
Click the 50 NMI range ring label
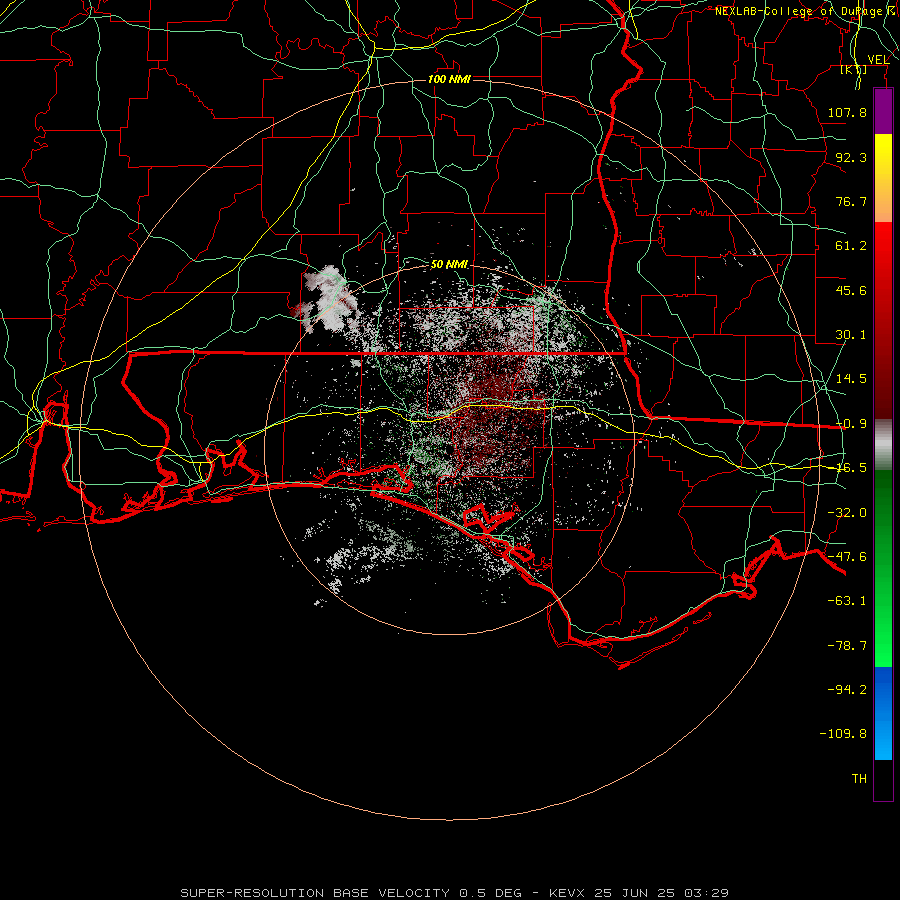449,264
